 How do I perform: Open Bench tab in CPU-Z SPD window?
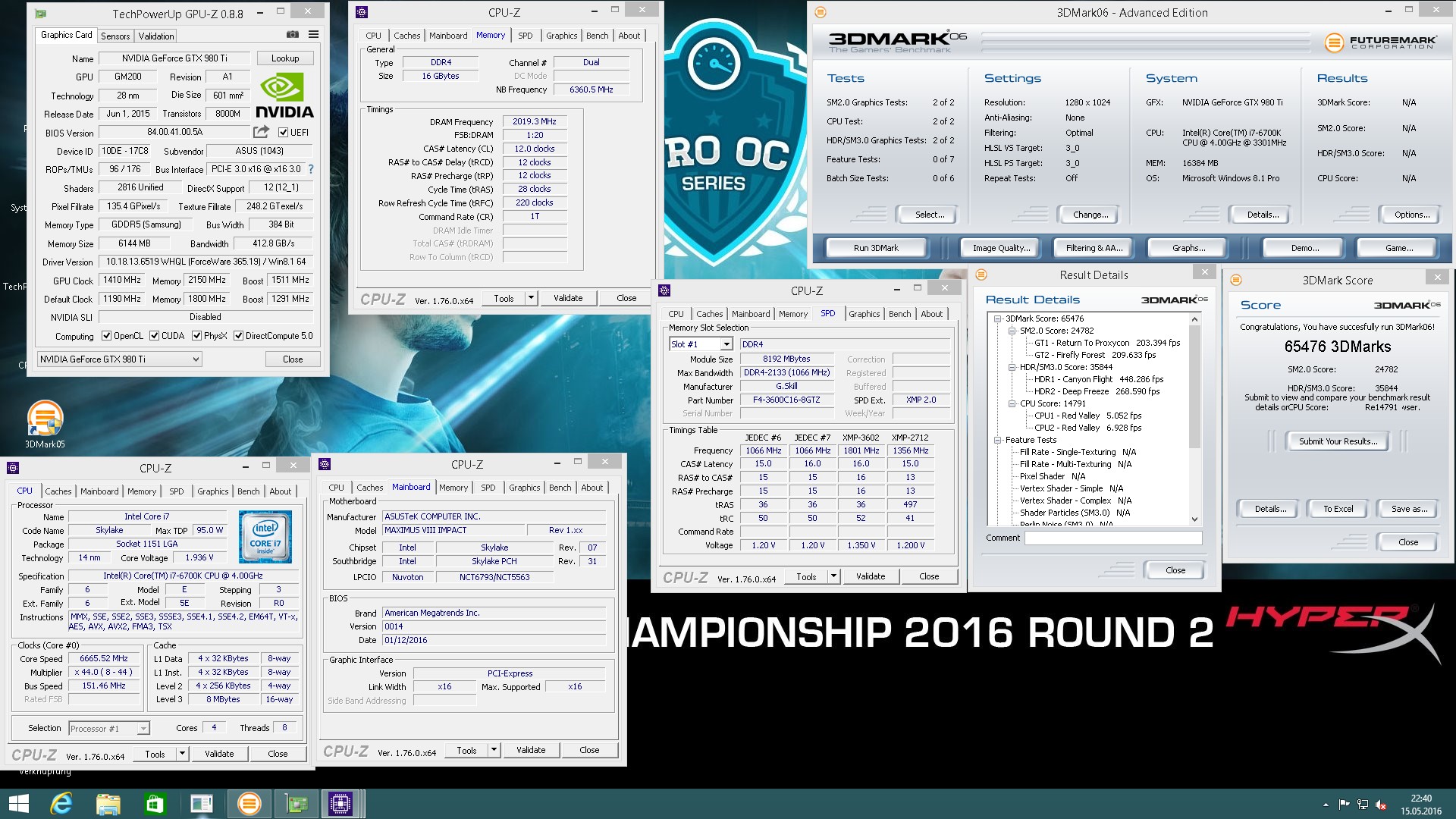click(x=900, y=314)
